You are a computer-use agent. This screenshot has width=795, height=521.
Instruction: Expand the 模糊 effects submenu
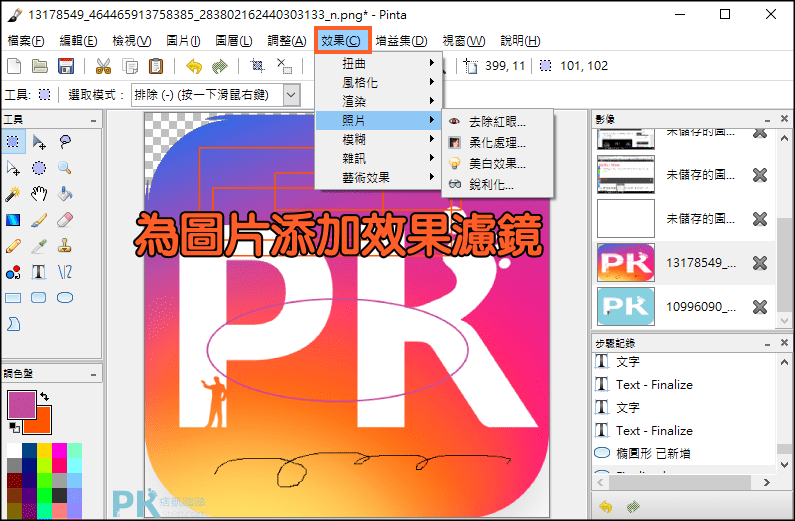378,139
